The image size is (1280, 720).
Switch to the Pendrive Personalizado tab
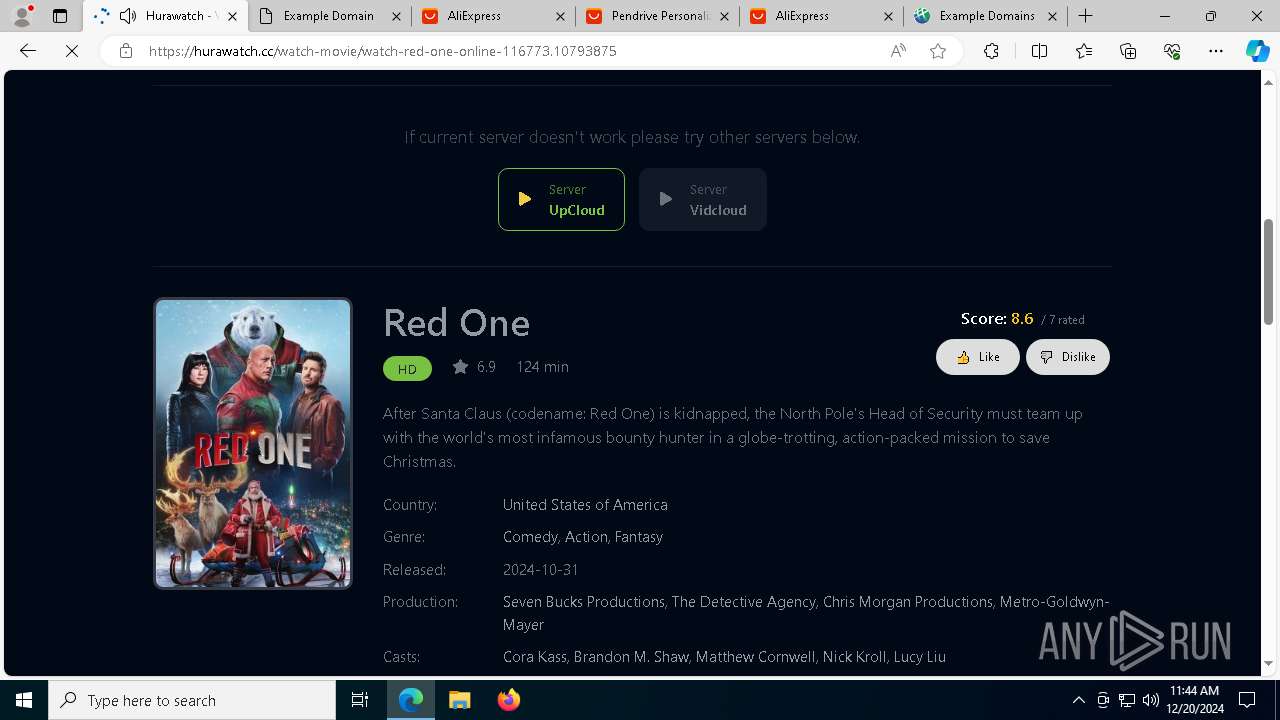657,16
